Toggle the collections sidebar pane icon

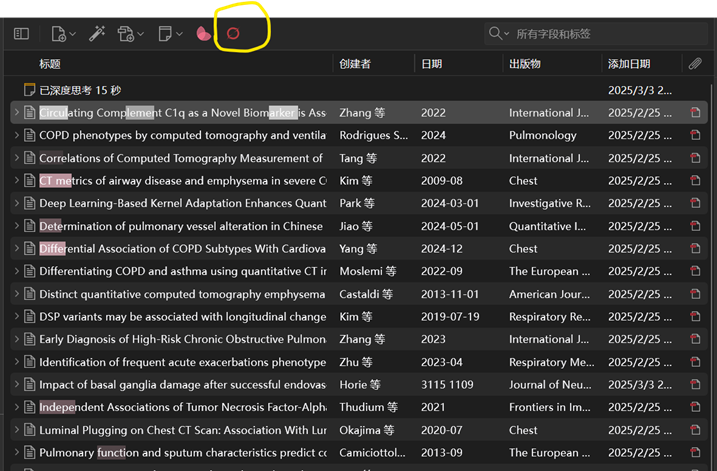pos(21,34)
